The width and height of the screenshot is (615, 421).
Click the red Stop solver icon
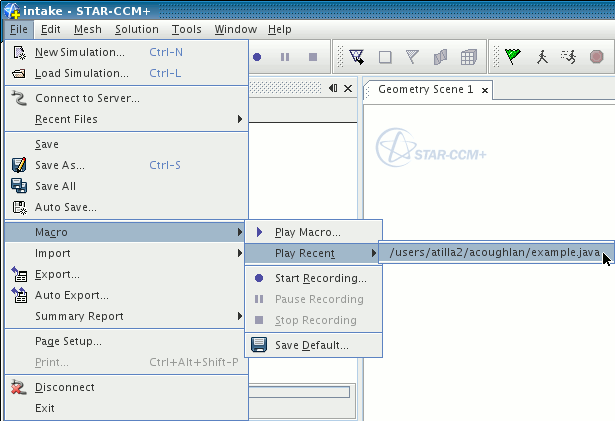click(597, 57)
